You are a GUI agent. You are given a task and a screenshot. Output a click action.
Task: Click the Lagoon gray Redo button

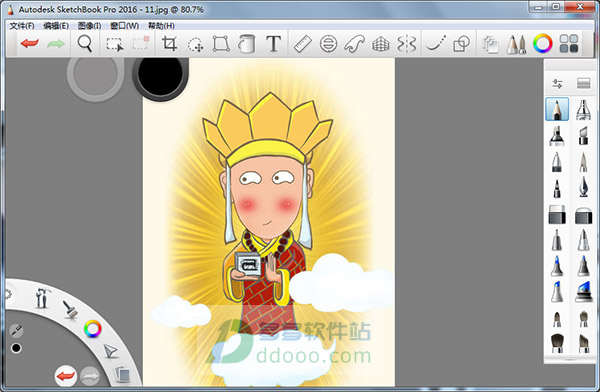tap(90, 377)
